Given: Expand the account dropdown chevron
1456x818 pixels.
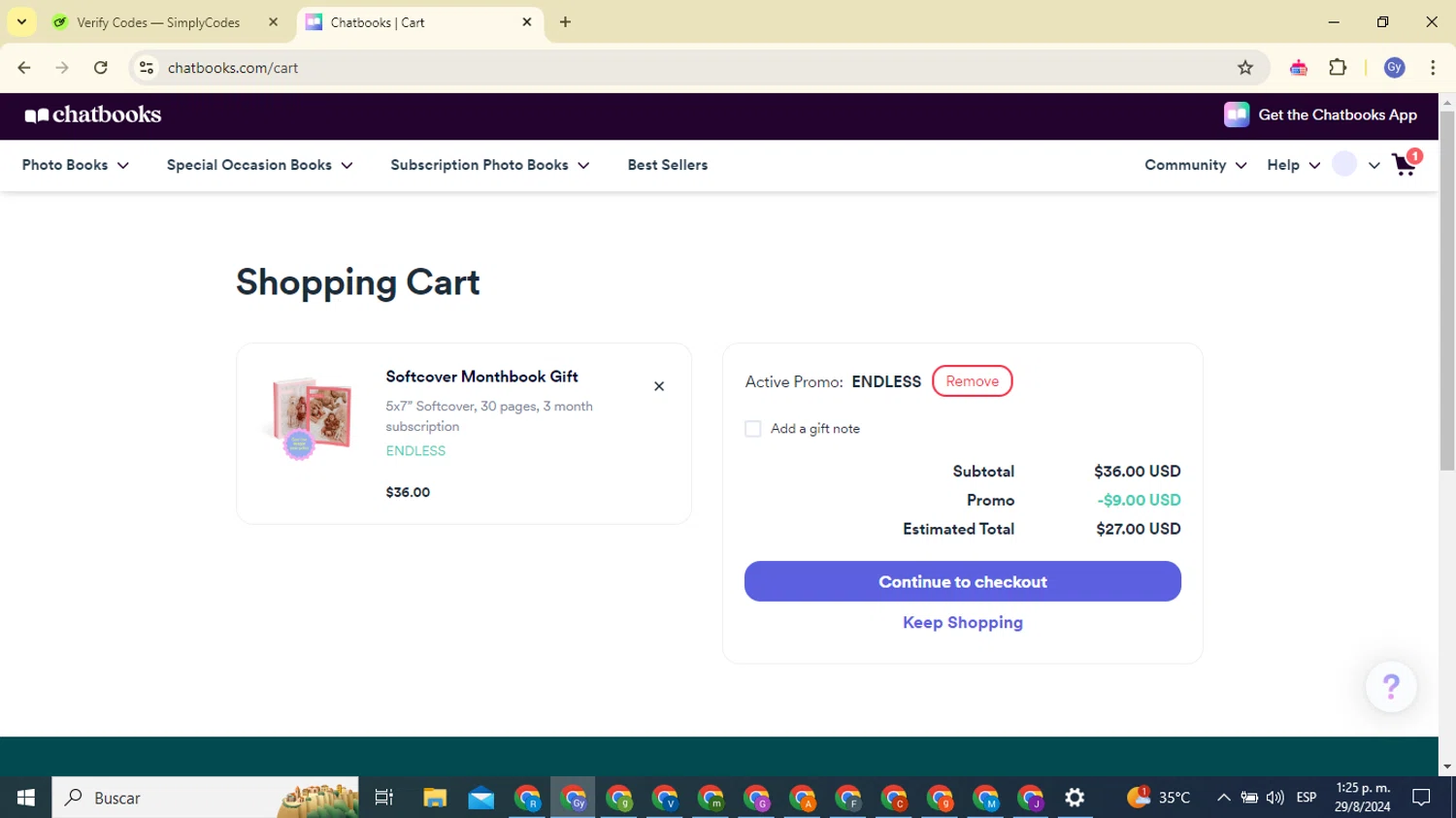Looking at the screenshot, I should point(1374,165).
